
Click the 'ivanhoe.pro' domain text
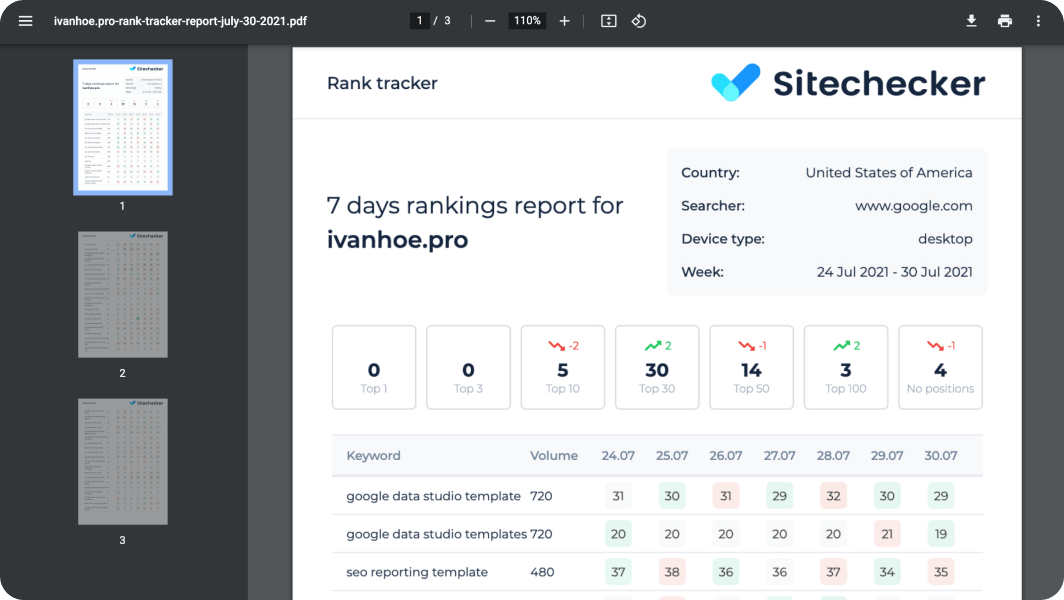(398, 240)
